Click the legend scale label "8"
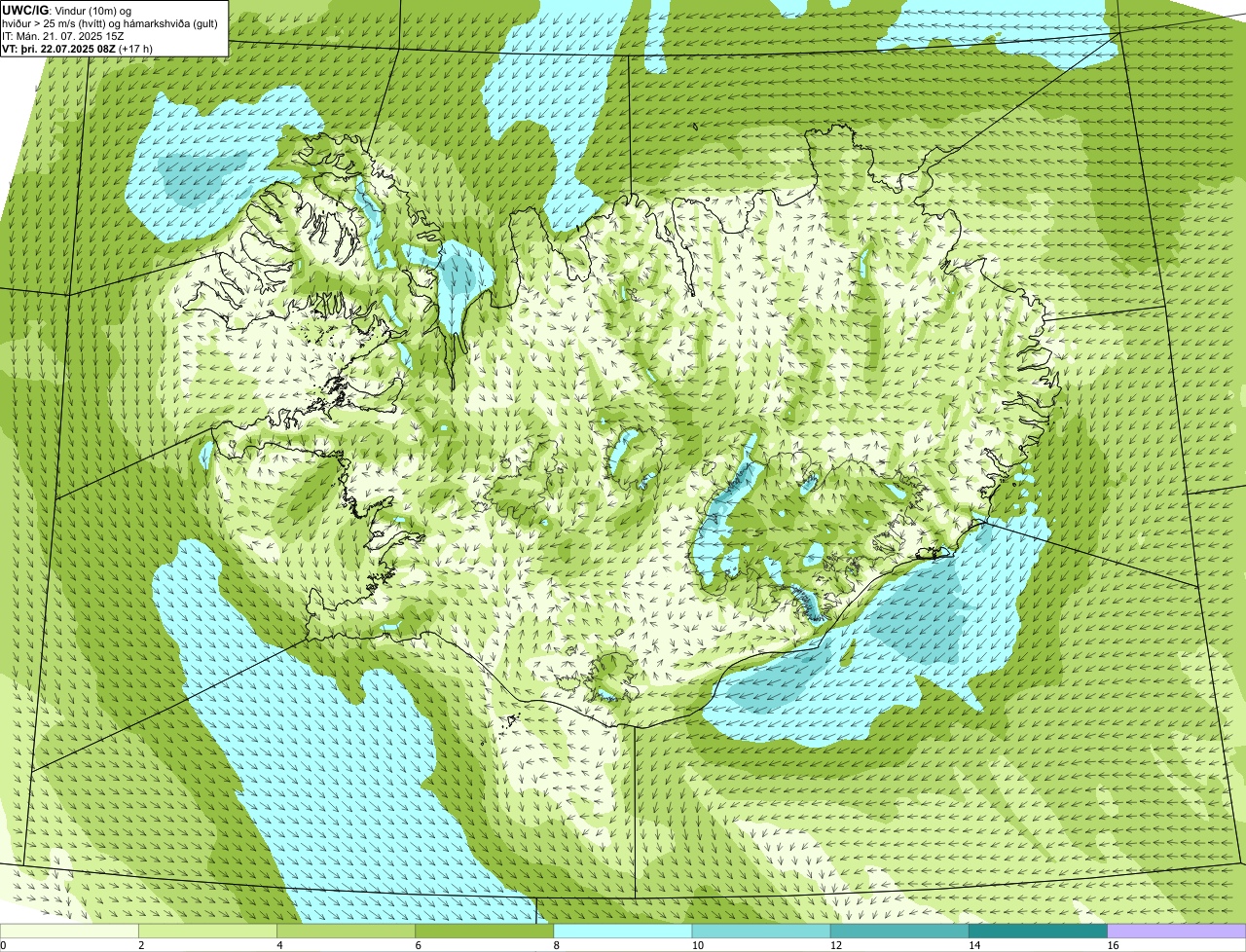This screenshot has height=952, width=1246. (x=556, y=945)
